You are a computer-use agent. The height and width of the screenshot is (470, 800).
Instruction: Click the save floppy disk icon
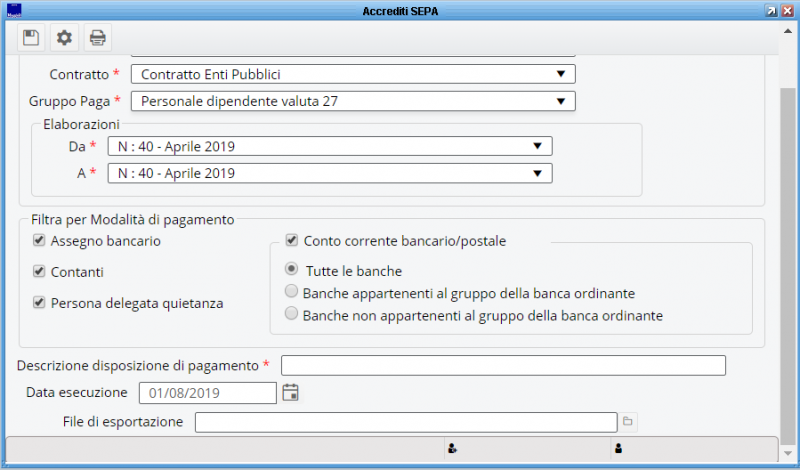31,38
